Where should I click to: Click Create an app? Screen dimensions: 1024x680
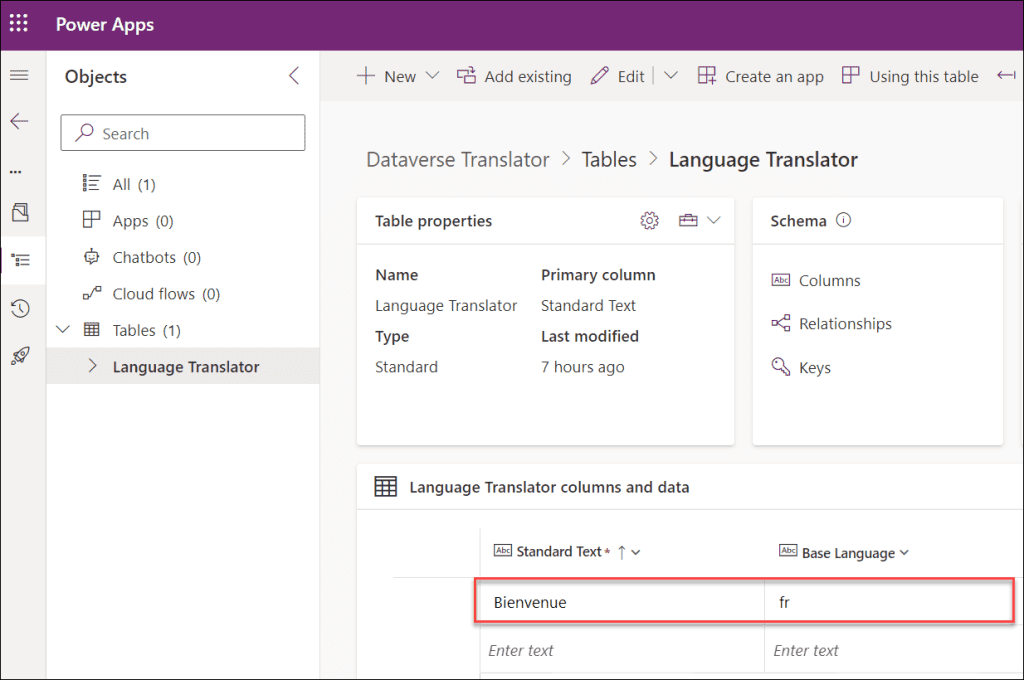[x=760, y=76]
